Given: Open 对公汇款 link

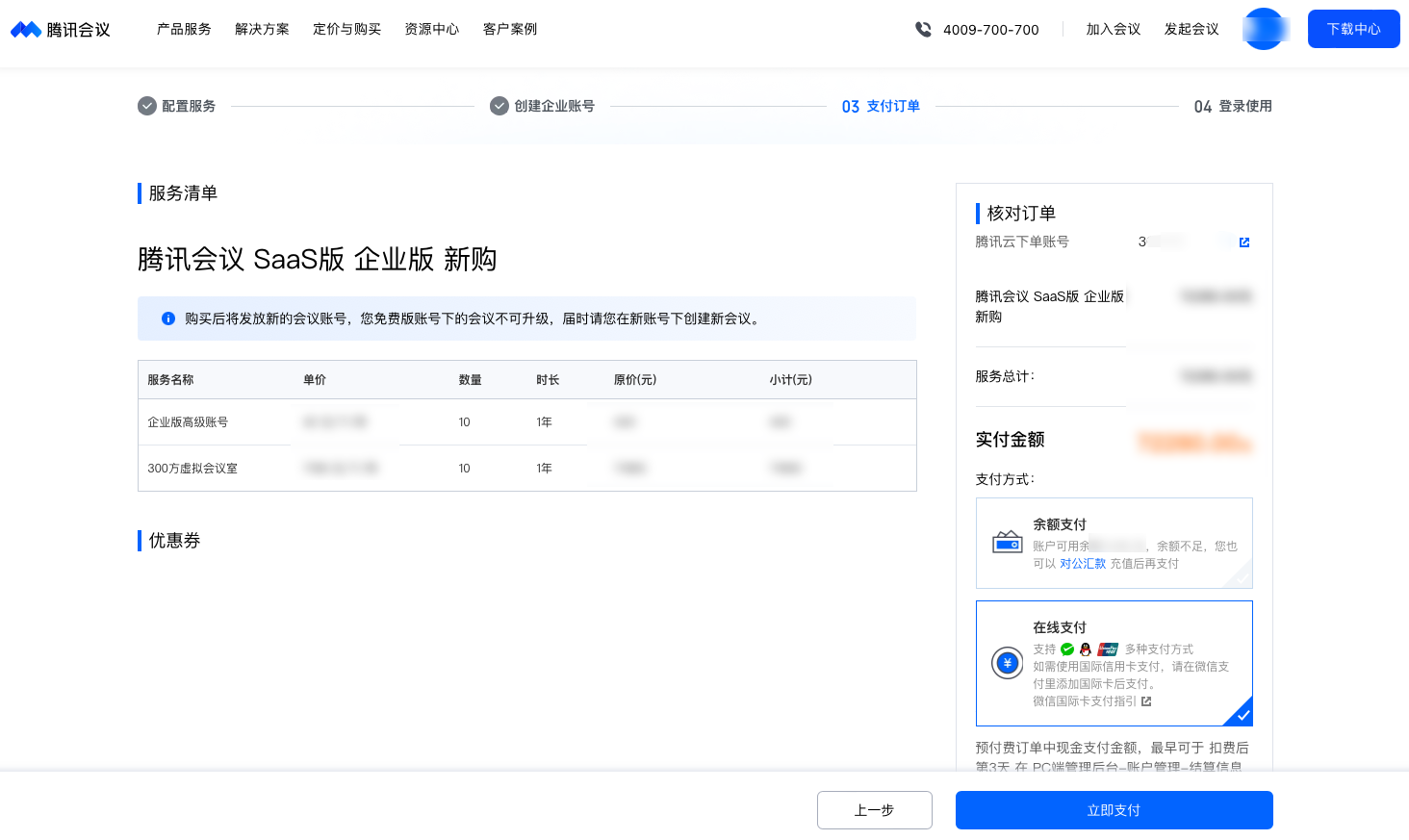Looking at the screenshot, I should [1083, 564].
